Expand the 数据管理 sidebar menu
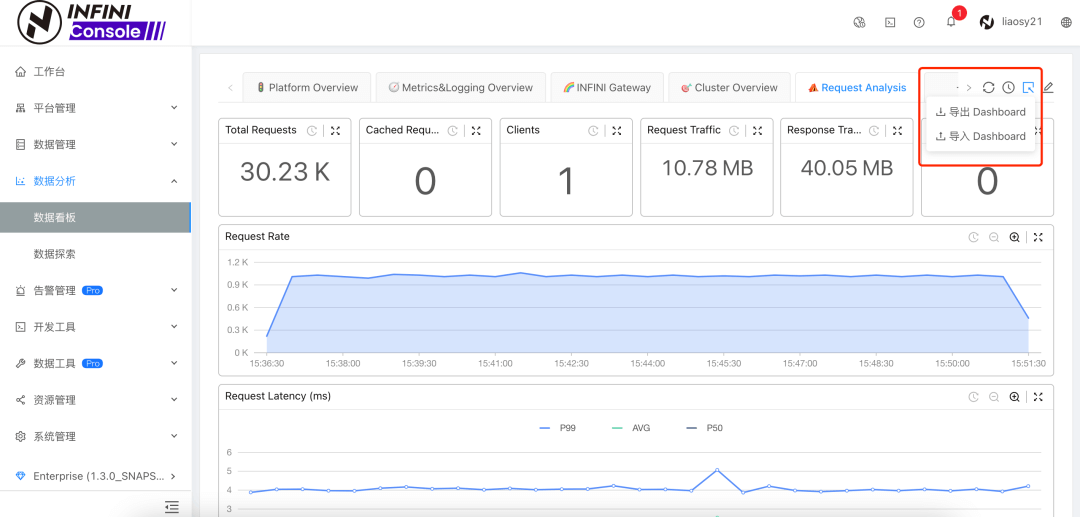 (x=96, y=145)
